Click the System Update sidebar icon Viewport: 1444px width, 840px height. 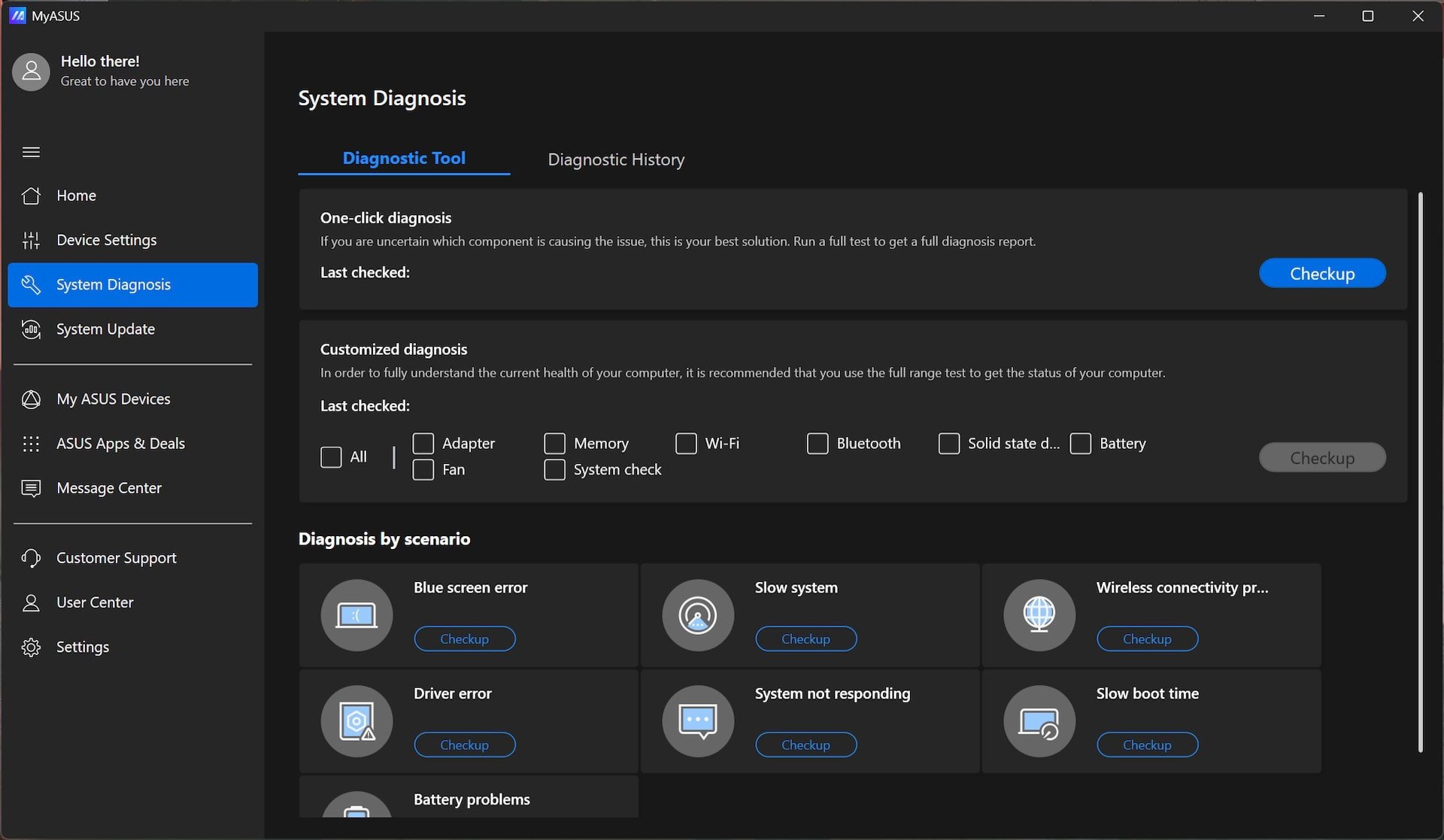[x=30, y=329]
